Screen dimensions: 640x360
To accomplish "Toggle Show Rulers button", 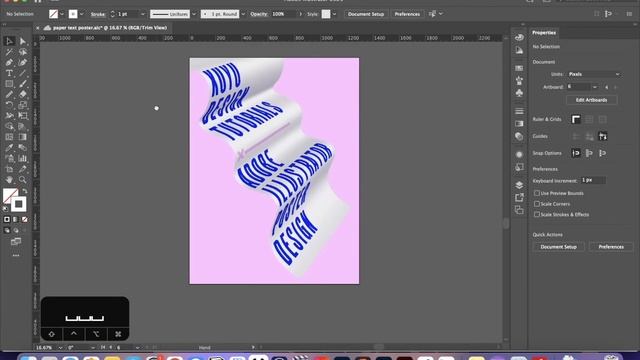I will 576,119.
